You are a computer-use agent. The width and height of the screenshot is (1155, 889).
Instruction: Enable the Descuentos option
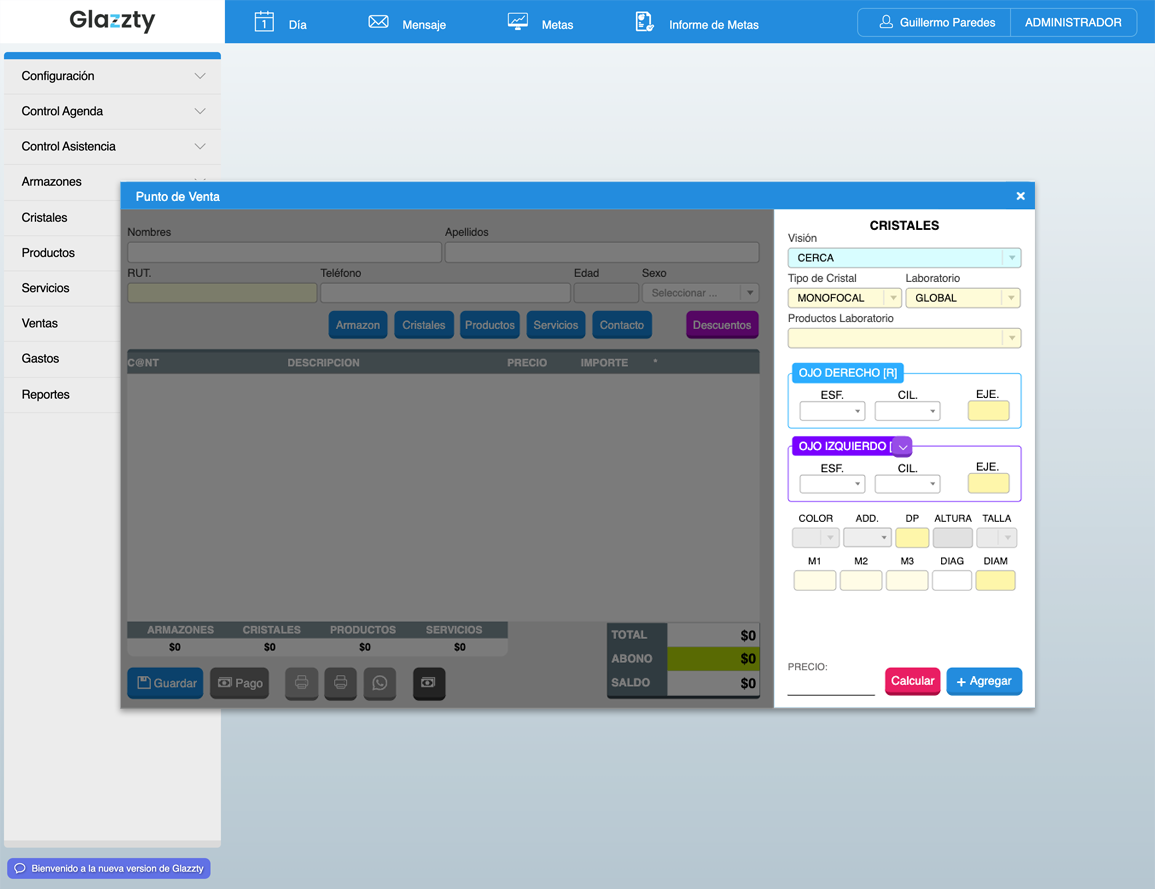point(722,324)
